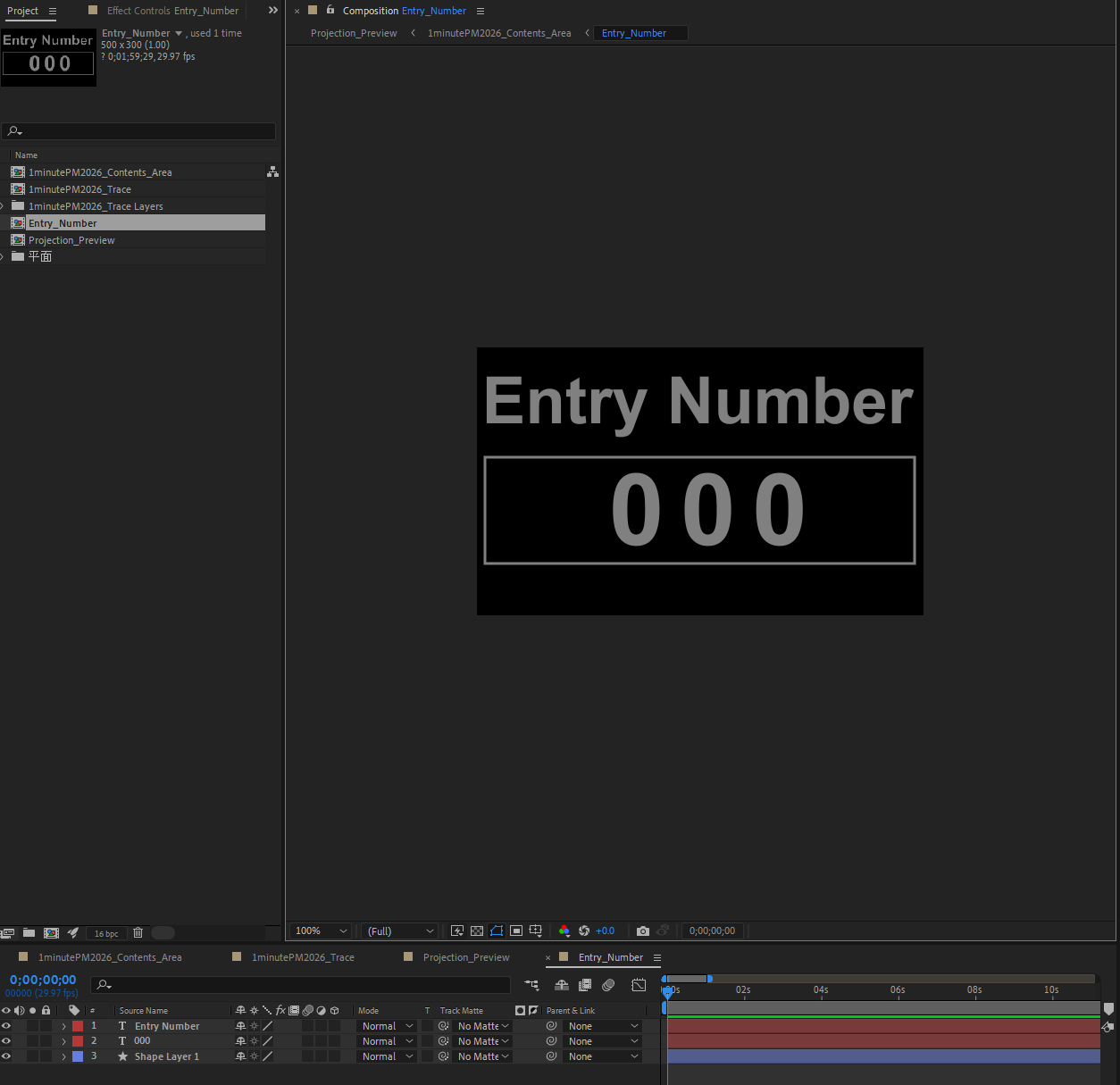Enable motion blur for the composition
Image resolution: width=1120 pixels, height=1085 pixels.
click(608, 985)
